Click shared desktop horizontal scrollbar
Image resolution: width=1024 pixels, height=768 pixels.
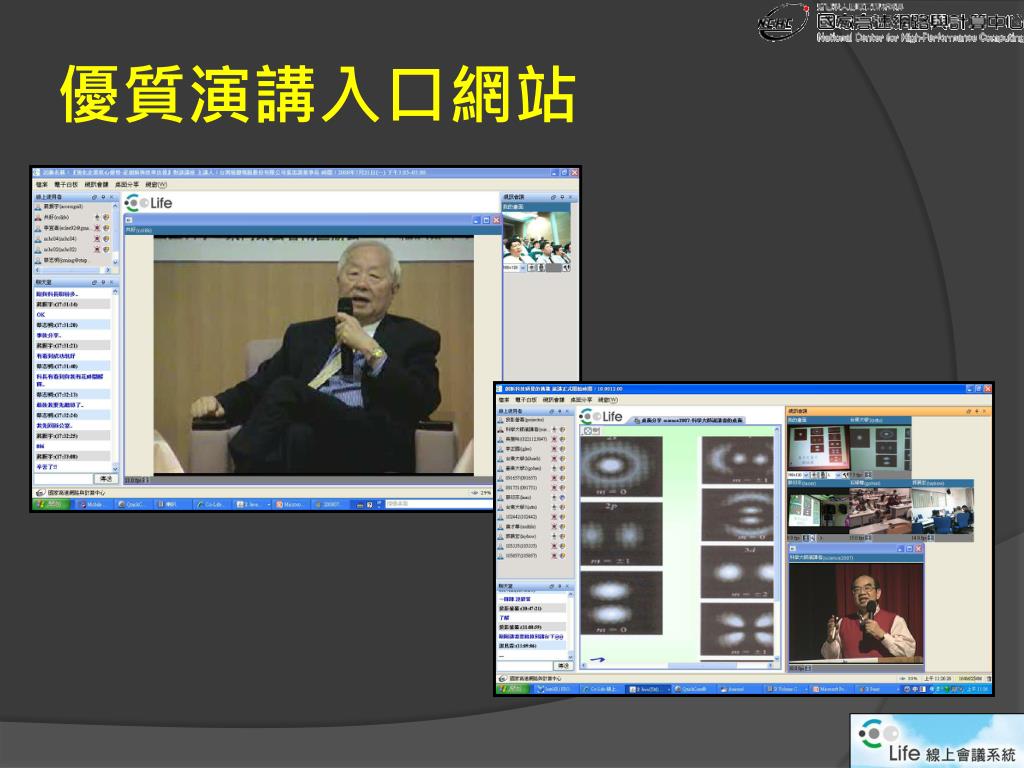tap(676, 665)
